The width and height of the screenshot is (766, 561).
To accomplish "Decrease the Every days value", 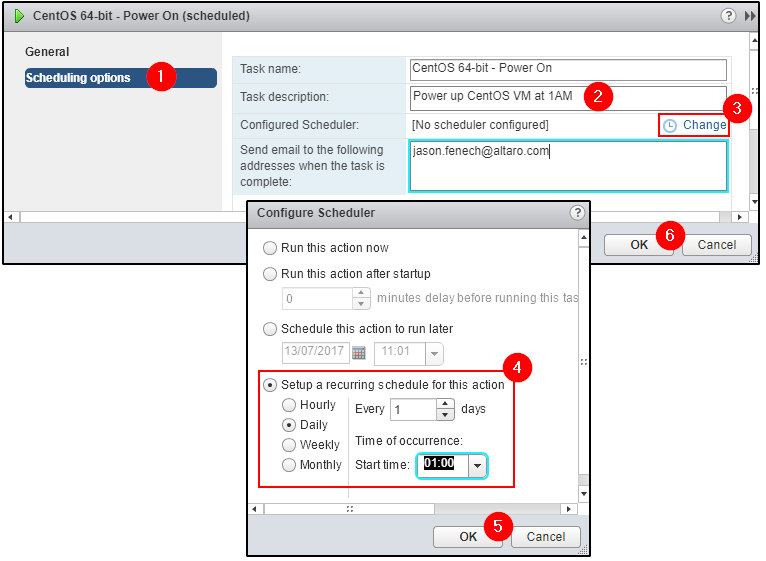I will tap(445, 415).
